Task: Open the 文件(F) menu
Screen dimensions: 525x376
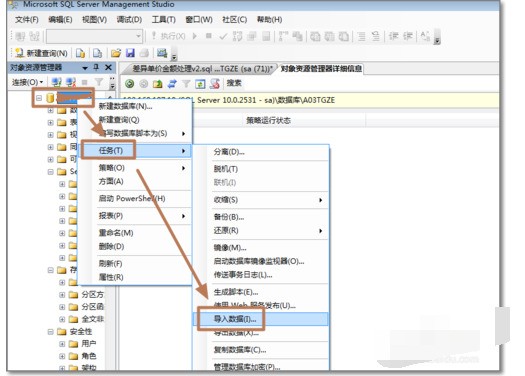Action: click(27, 19)
